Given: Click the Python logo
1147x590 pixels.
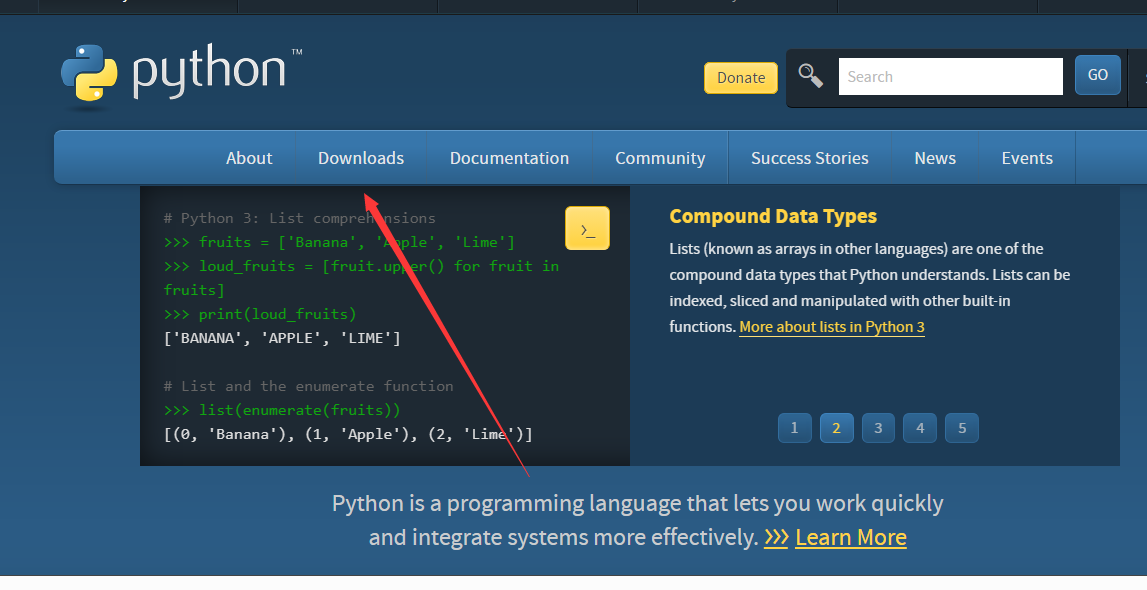Looking at the screenshot, I should coord(175,74).
